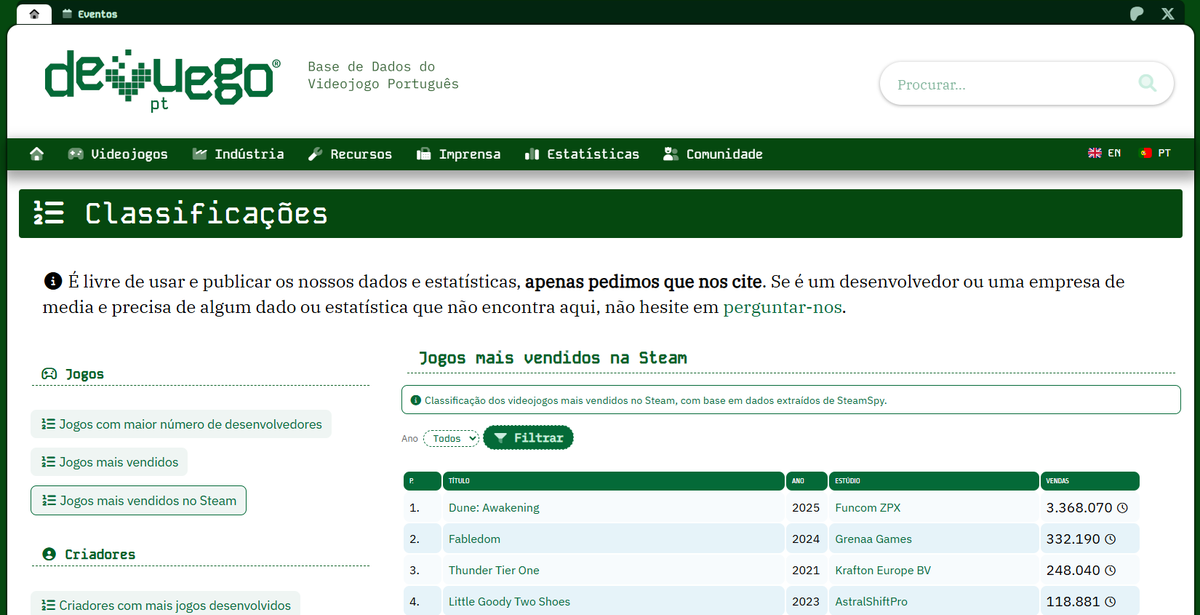Follow the perguntar-nos link

point(783,307)
